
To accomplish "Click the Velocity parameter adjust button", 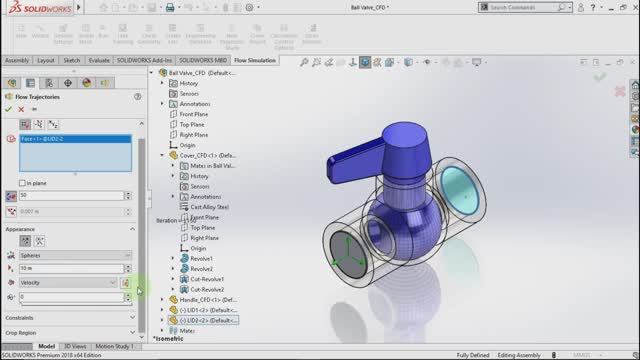I will (126, 283).
